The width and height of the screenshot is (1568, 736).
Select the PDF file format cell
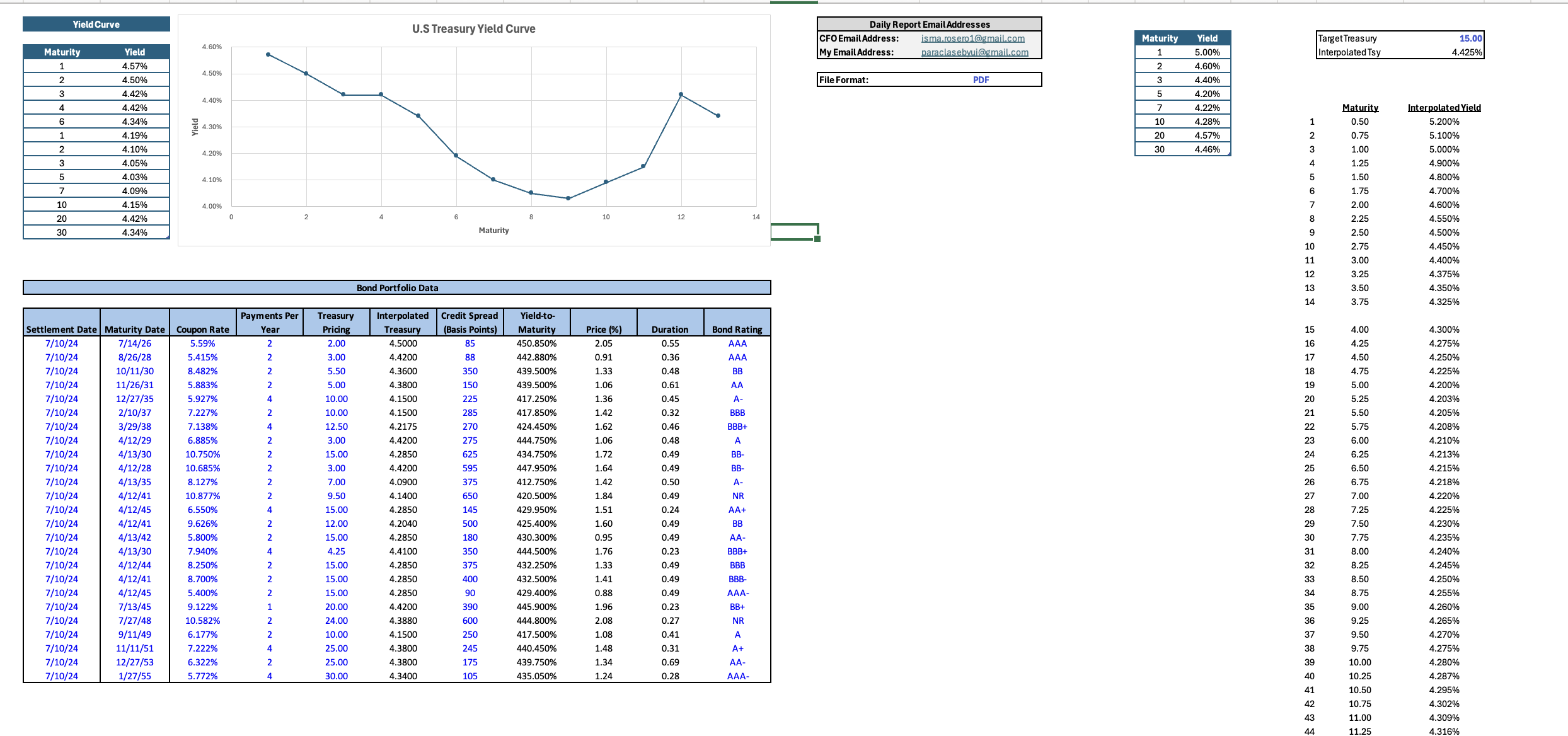[981, 80]
